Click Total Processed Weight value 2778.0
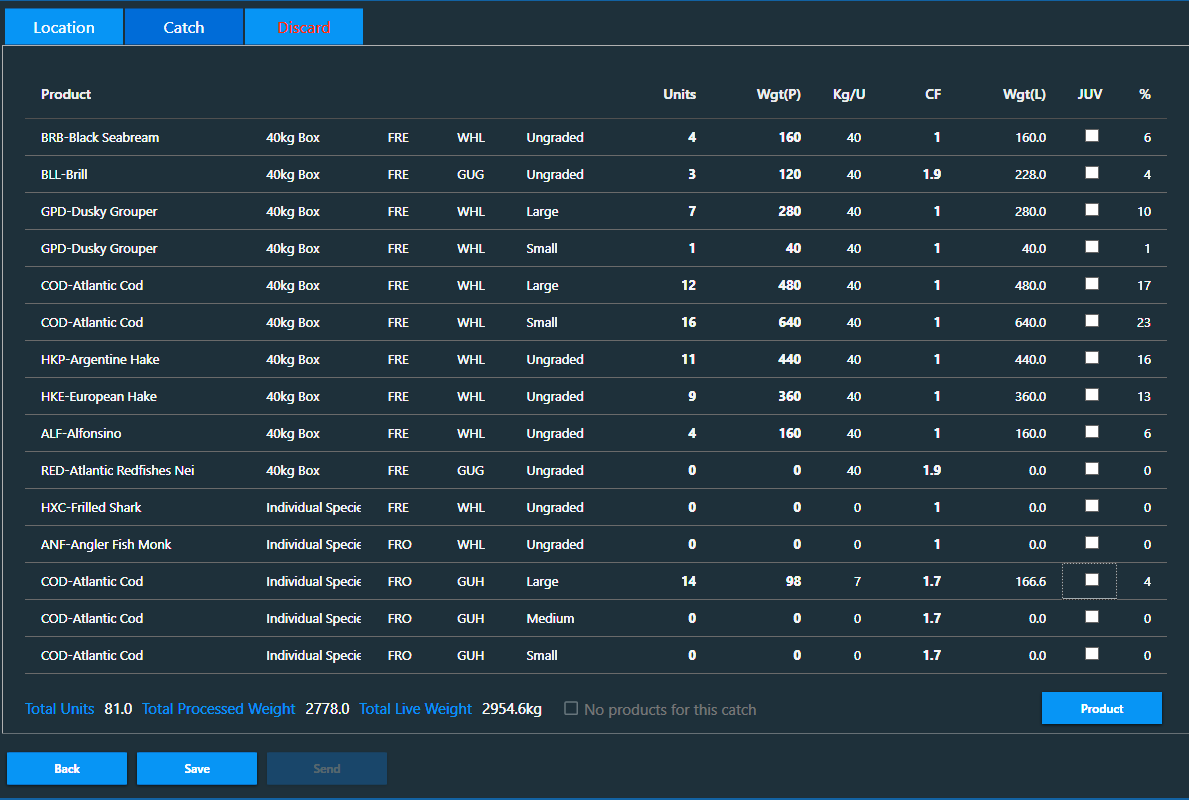Screen dimensions: 1189x800 tap(328, 709)
